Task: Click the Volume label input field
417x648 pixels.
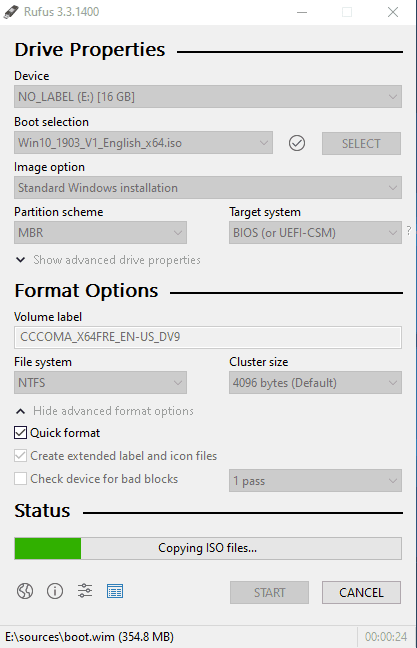Action: (208, 337)
